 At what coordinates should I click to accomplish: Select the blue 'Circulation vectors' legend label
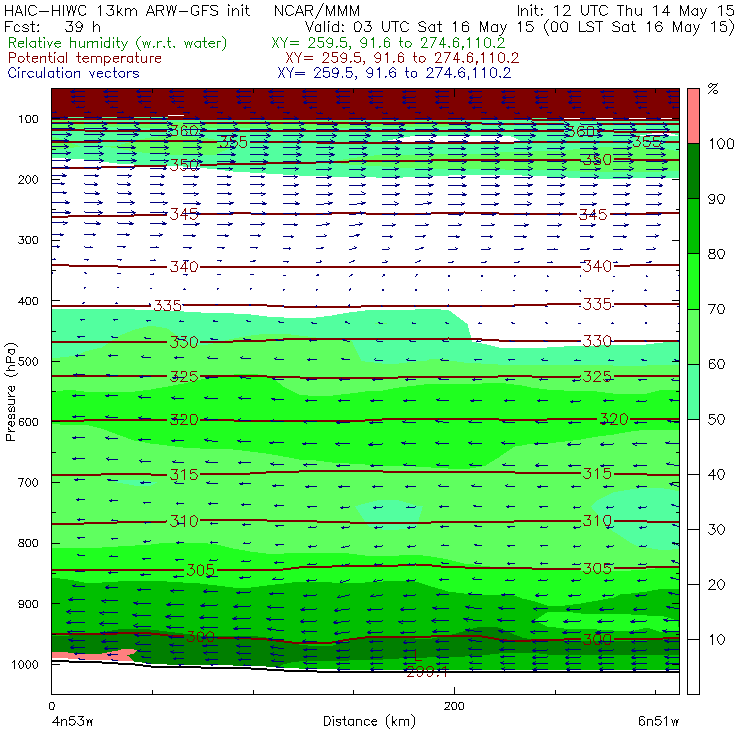pyautogui.click(x=73, y=73)
